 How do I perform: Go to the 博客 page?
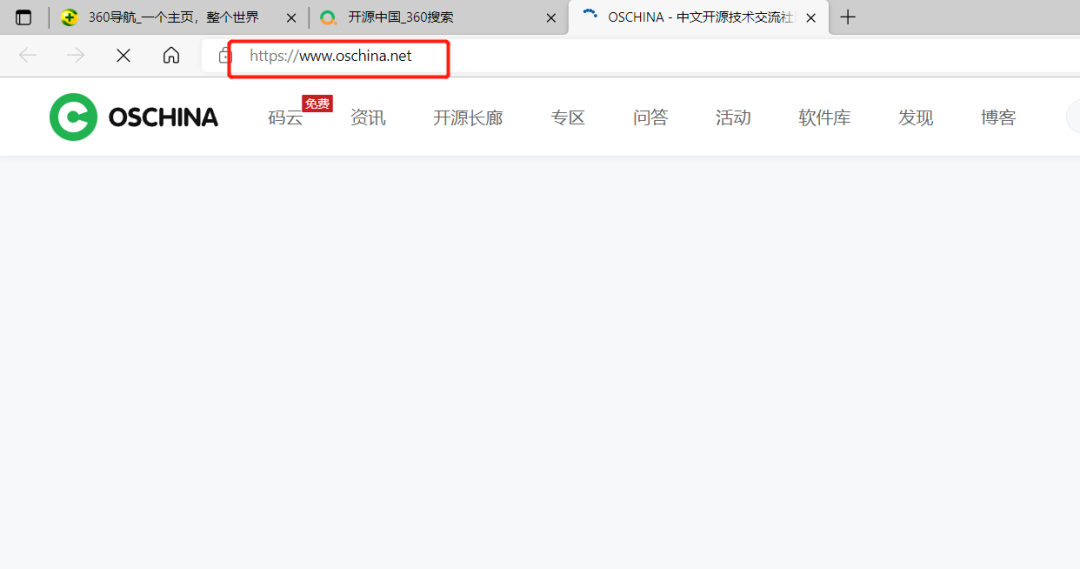tap(998, 118)
